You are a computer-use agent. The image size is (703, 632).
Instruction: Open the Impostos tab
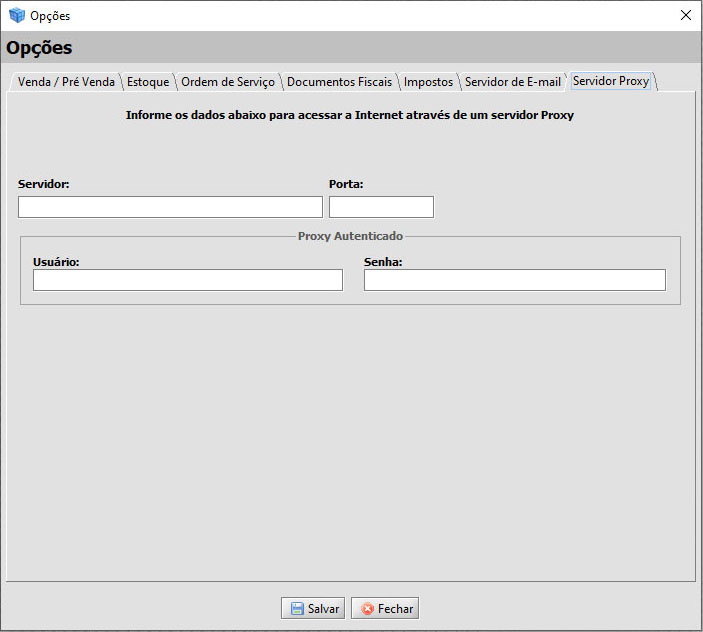pyautogui.click(x=428, y=82)
